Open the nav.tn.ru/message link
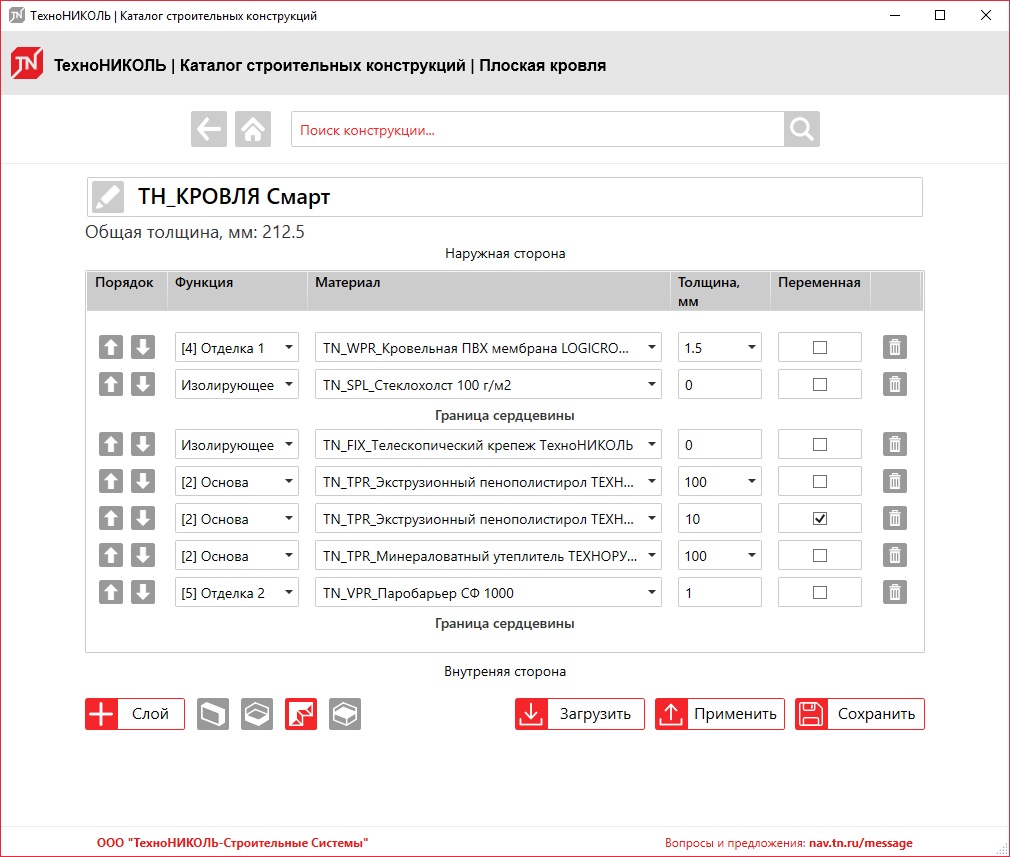Viewport: 1010px width, 857px height. 860,843
